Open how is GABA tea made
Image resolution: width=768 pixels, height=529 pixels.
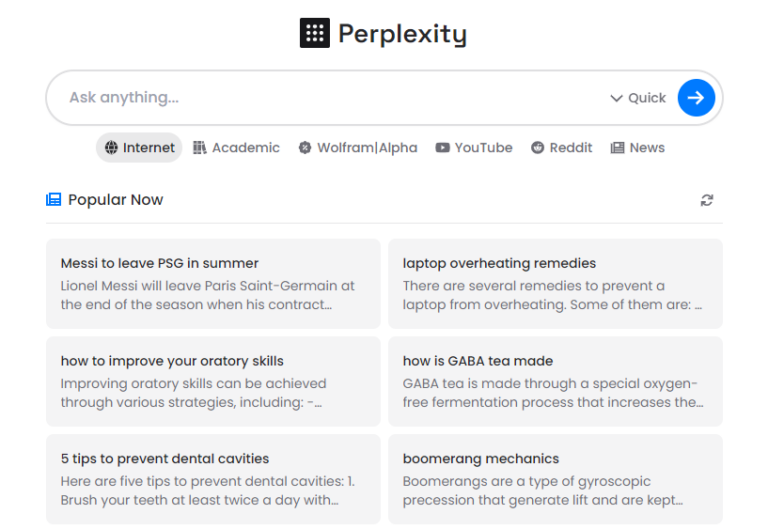click(555, 382)
